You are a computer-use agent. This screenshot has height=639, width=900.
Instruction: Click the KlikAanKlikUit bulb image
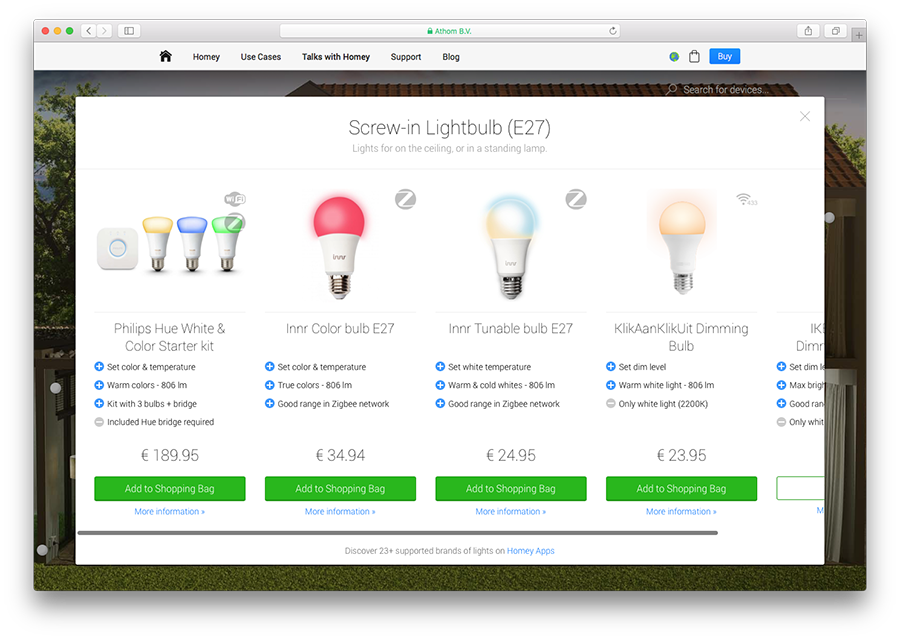[x=682, y=244]
